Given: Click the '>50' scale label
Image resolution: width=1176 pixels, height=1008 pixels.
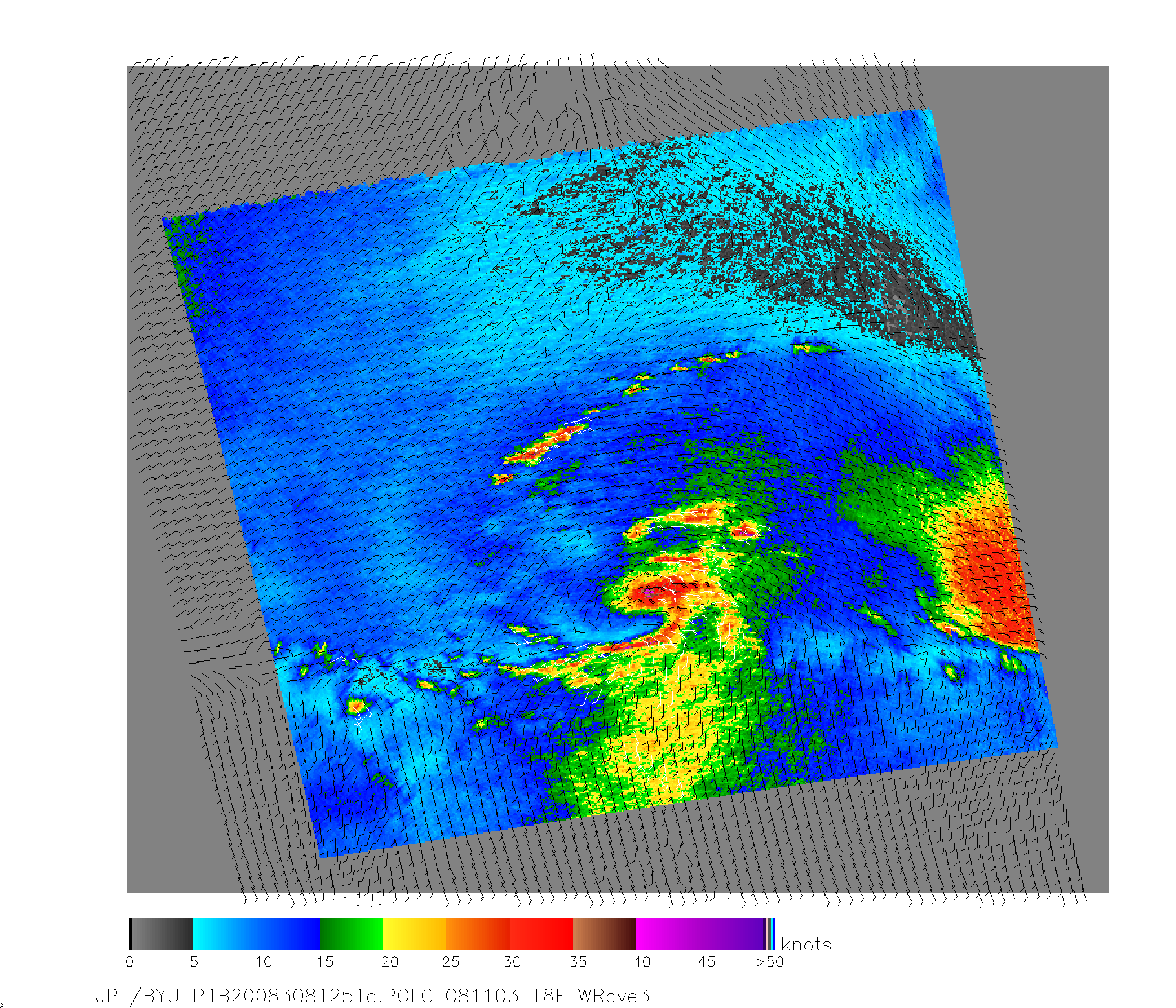Looking at the screenshot, I should click(x=770, y=962).
